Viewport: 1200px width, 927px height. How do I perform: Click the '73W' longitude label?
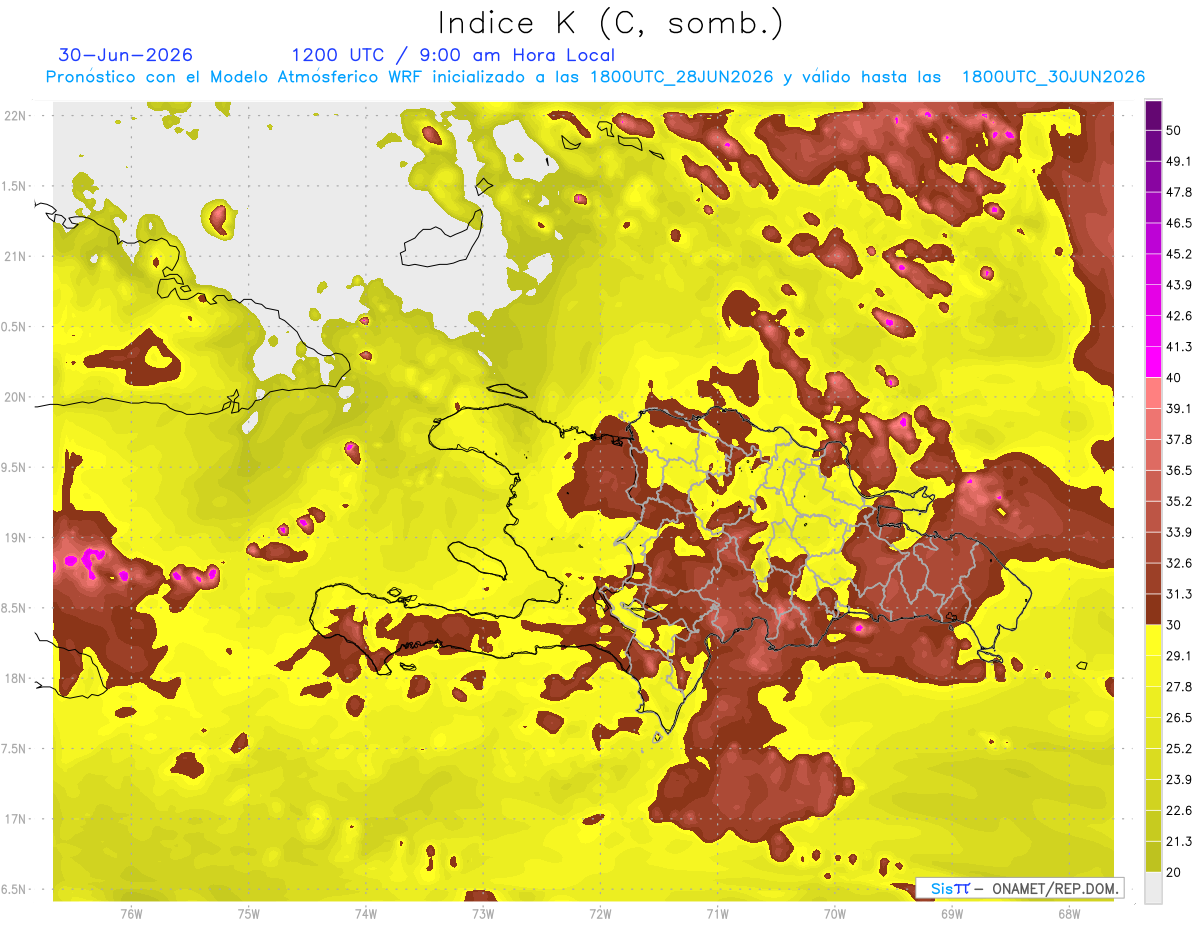(483, 914)
